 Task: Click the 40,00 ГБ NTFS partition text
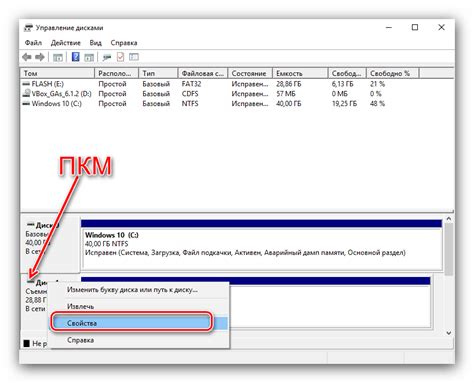[x=106, y=244]
